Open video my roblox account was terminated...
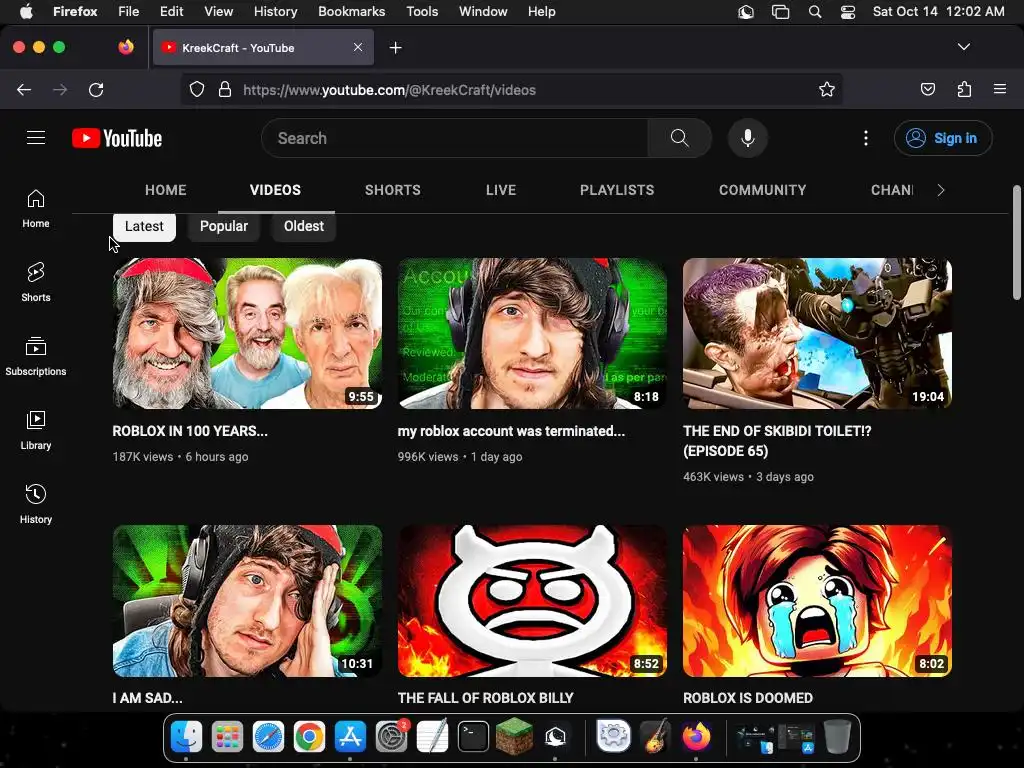1024x768 pixels. (x=511, y=431)
